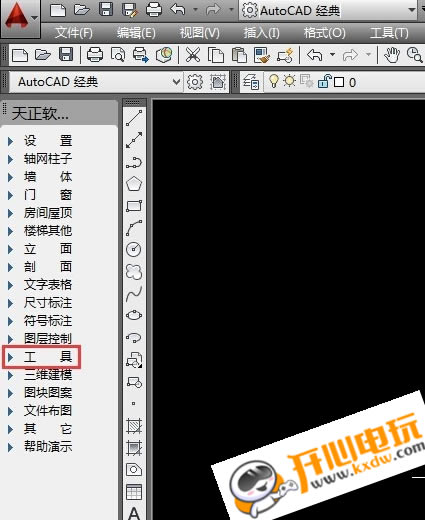Open the 文件(F) menu

coord(74,33)
